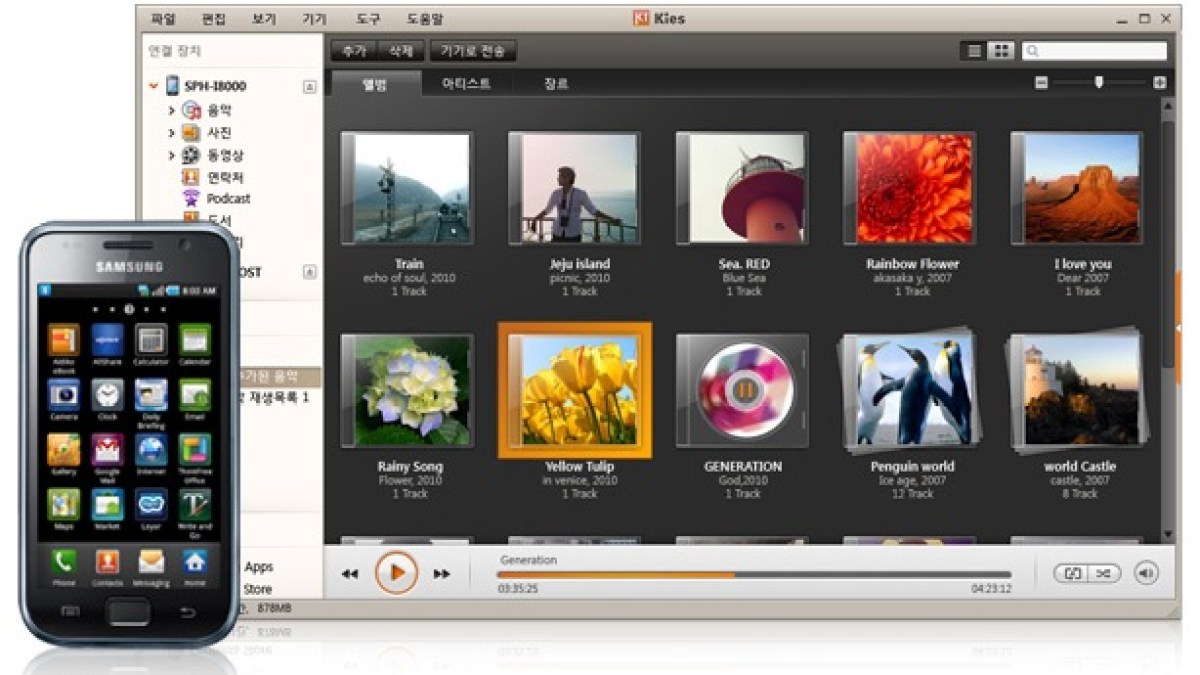Open the 파일 (File) menu

[162, 19]
